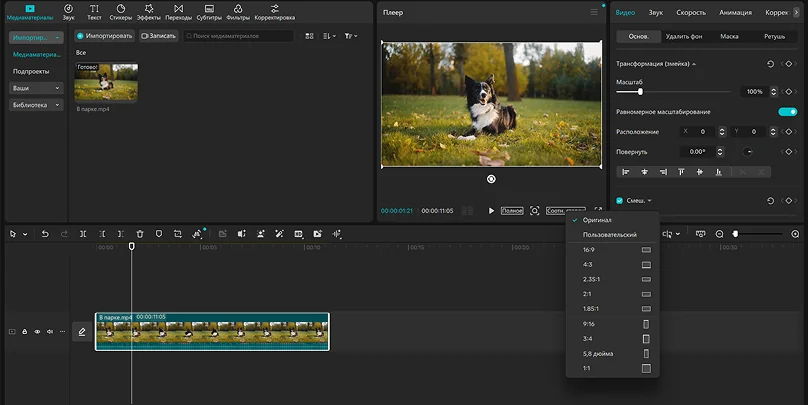Click the marker shield icon in timeline toolbar

tap(159, 234)
